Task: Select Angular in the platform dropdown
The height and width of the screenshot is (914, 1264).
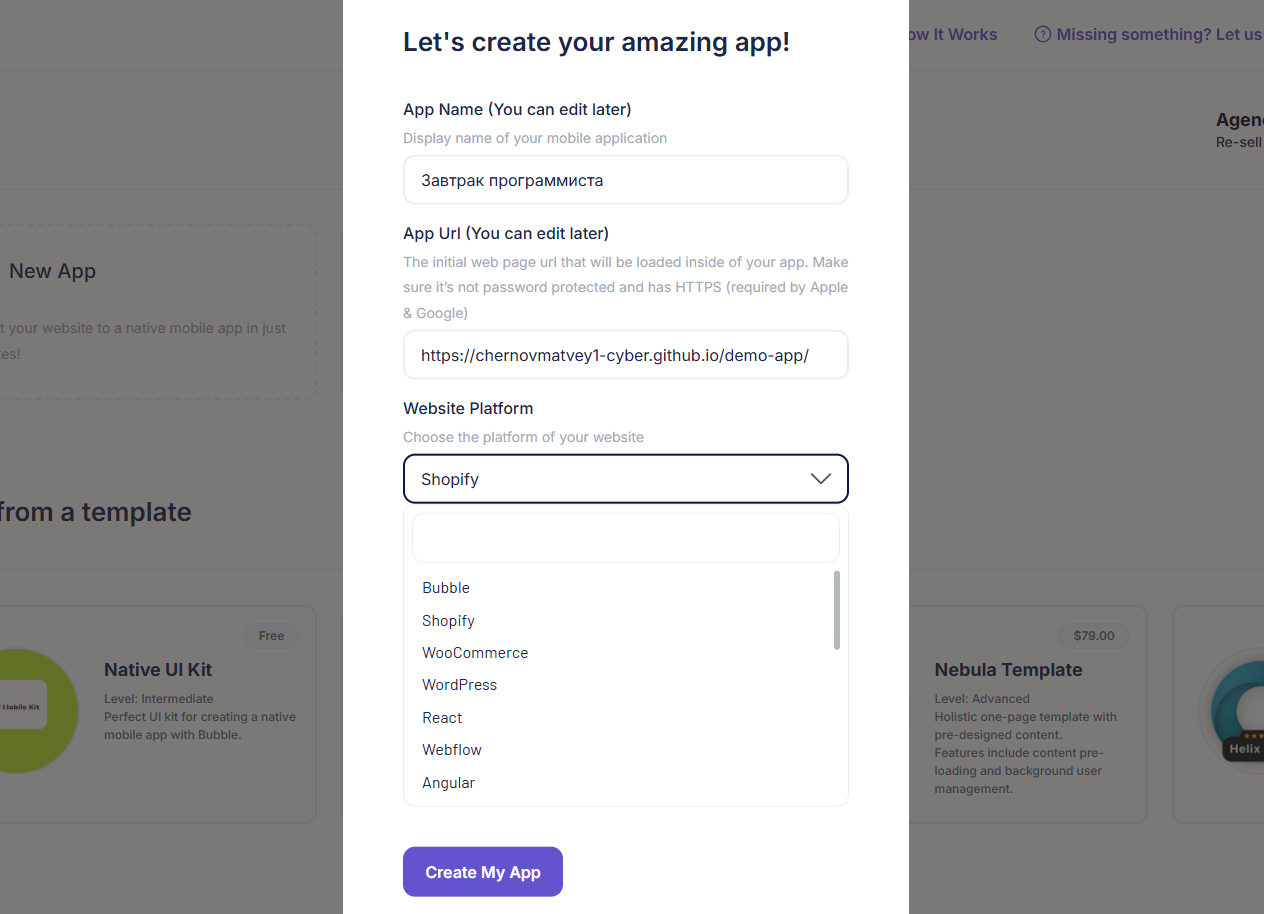Action: coord(448,783)
